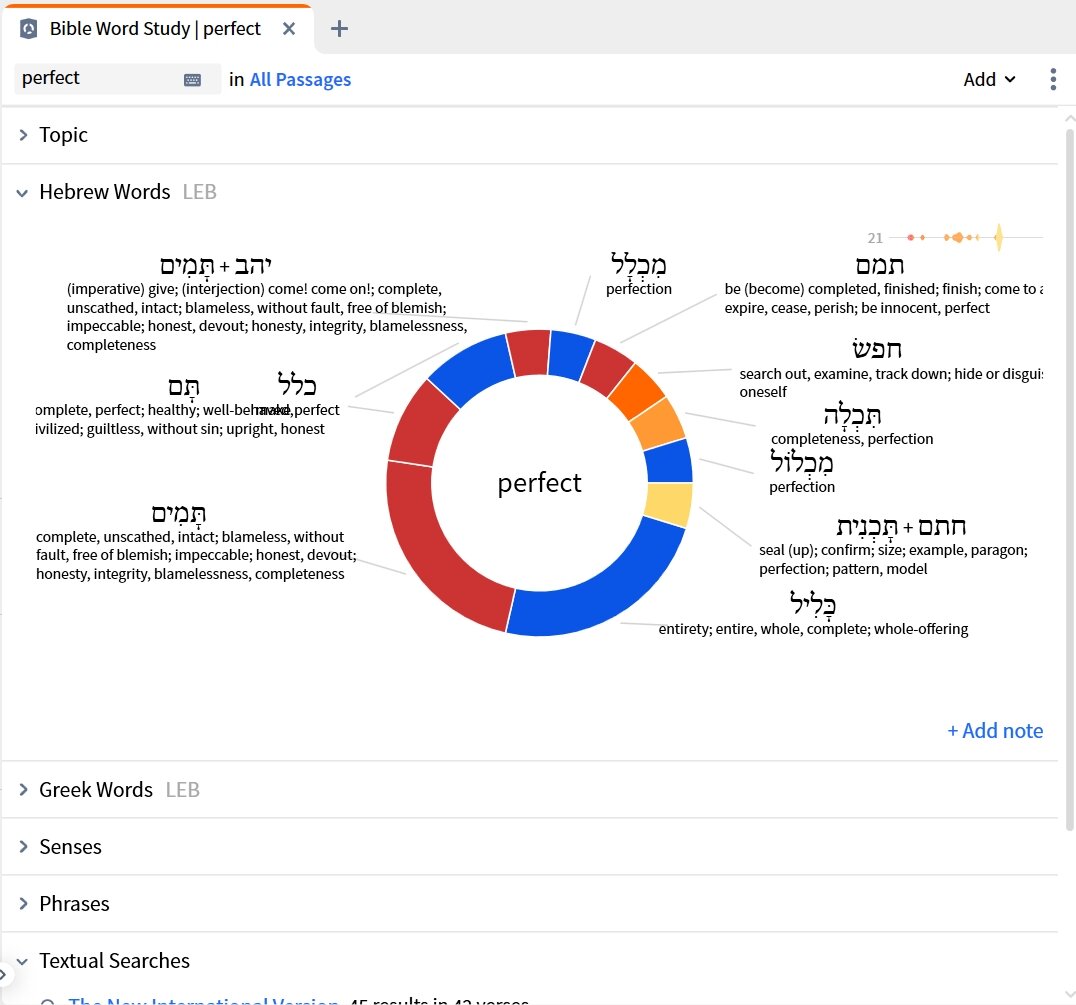Collapse the Hebrew Words section

(x=22, y=193)
